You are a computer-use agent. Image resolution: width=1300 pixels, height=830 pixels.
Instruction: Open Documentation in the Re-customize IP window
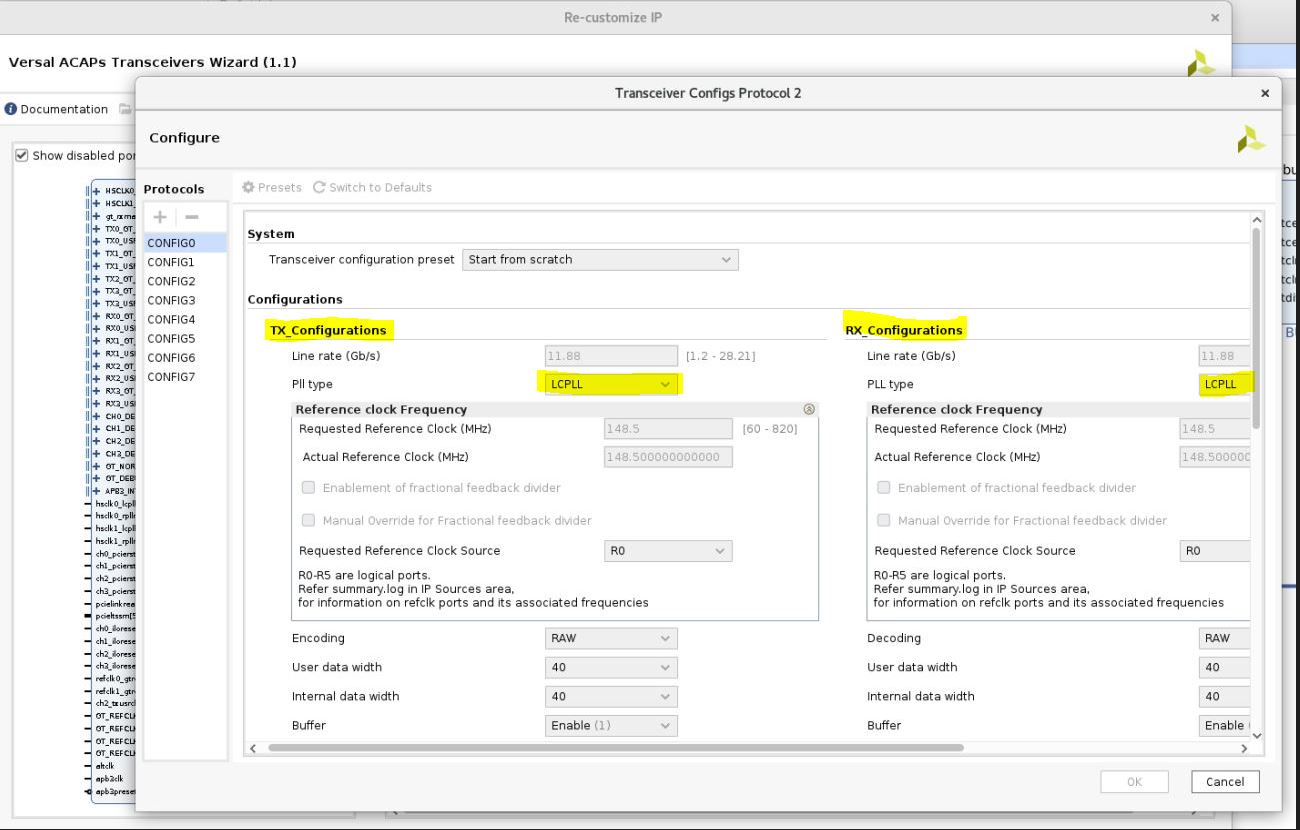(x=57, y=109)
